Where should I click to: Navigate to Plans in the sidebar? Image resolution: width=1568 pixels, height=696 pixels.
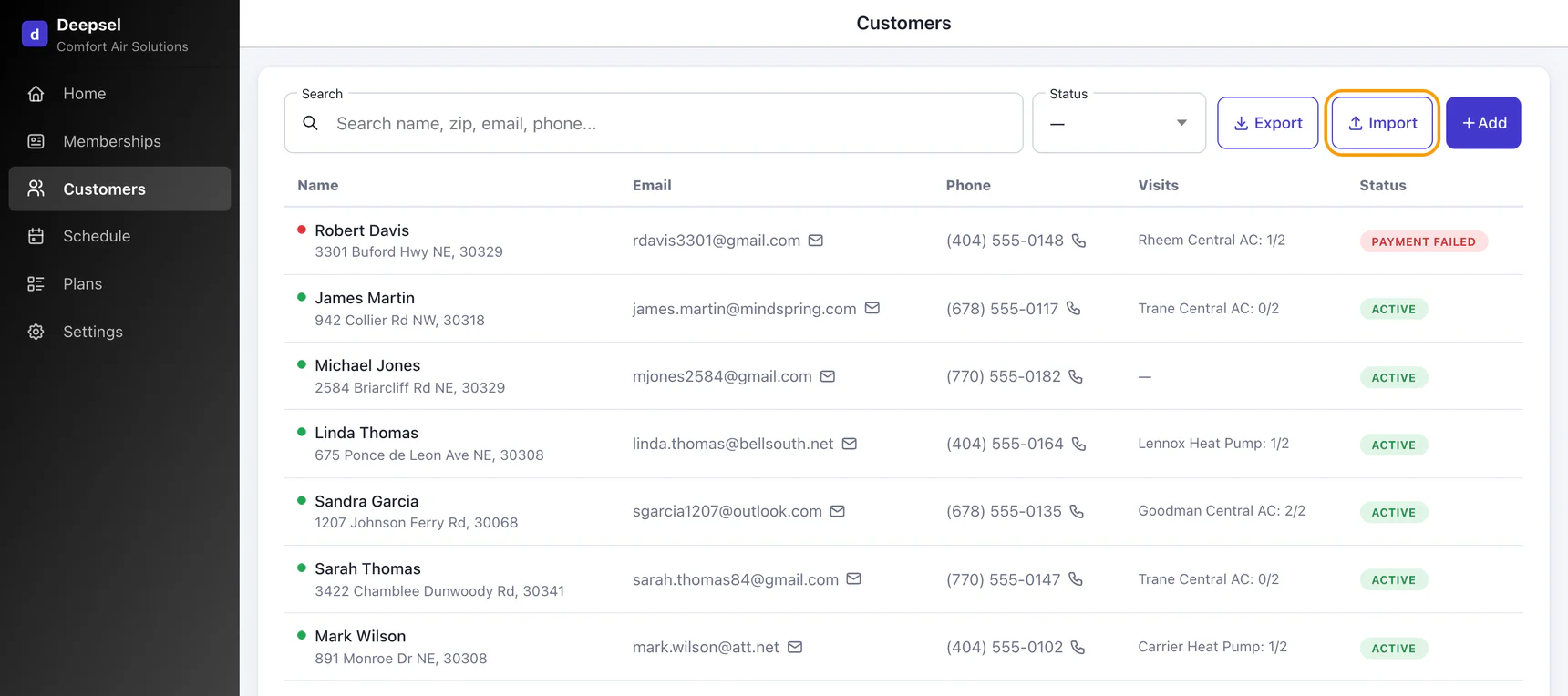pyautogui.click(x=119, y=284)
